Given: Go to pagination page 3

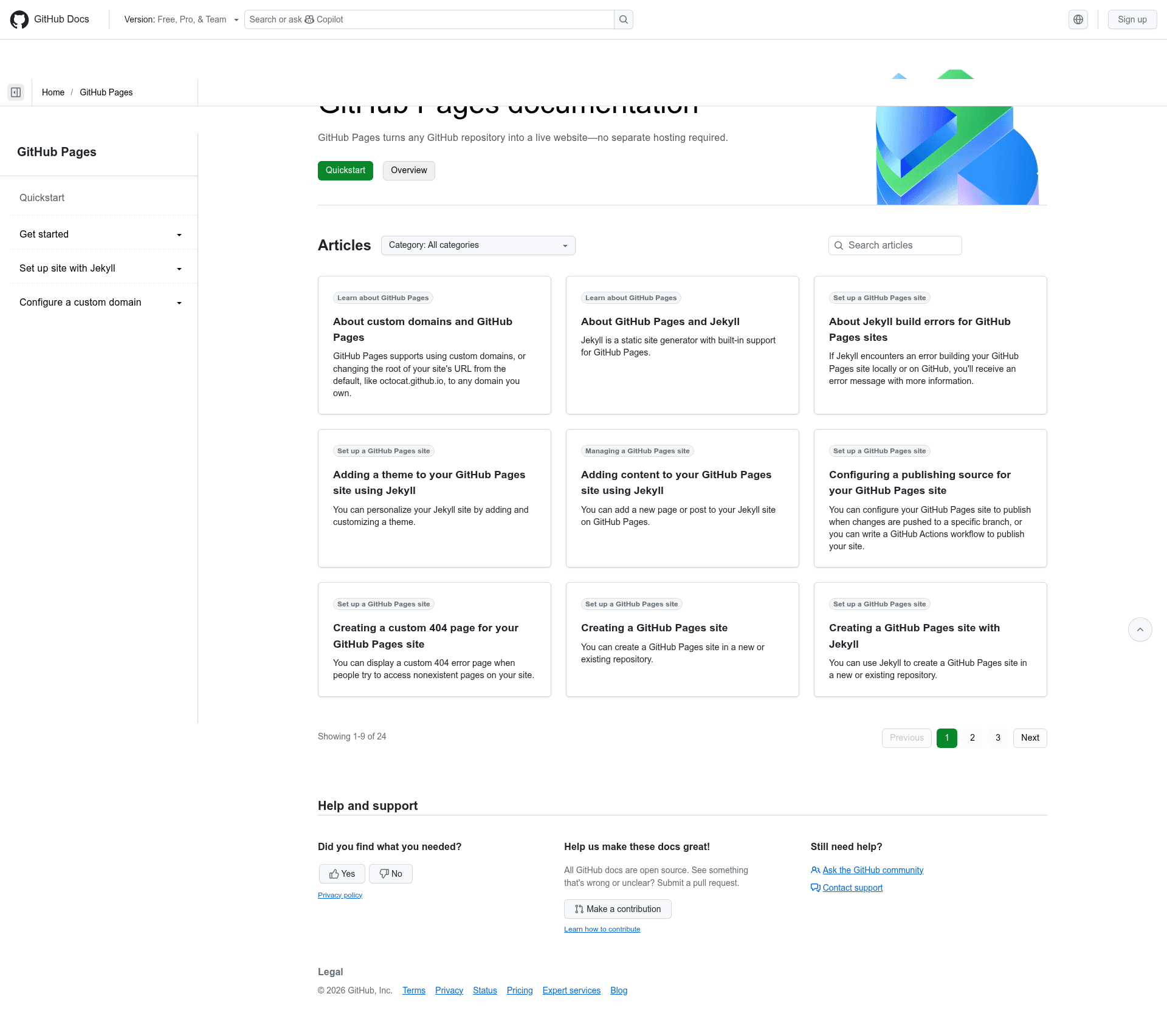Looking at the screenshot, I should [998, 738].
